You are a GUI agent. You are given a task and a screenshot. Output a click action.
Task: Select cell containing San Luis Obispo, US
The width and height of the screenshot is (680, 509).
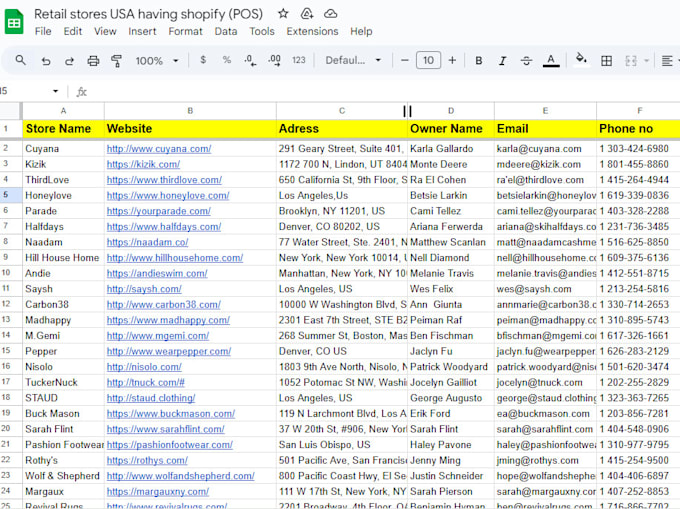coord(342,445)
